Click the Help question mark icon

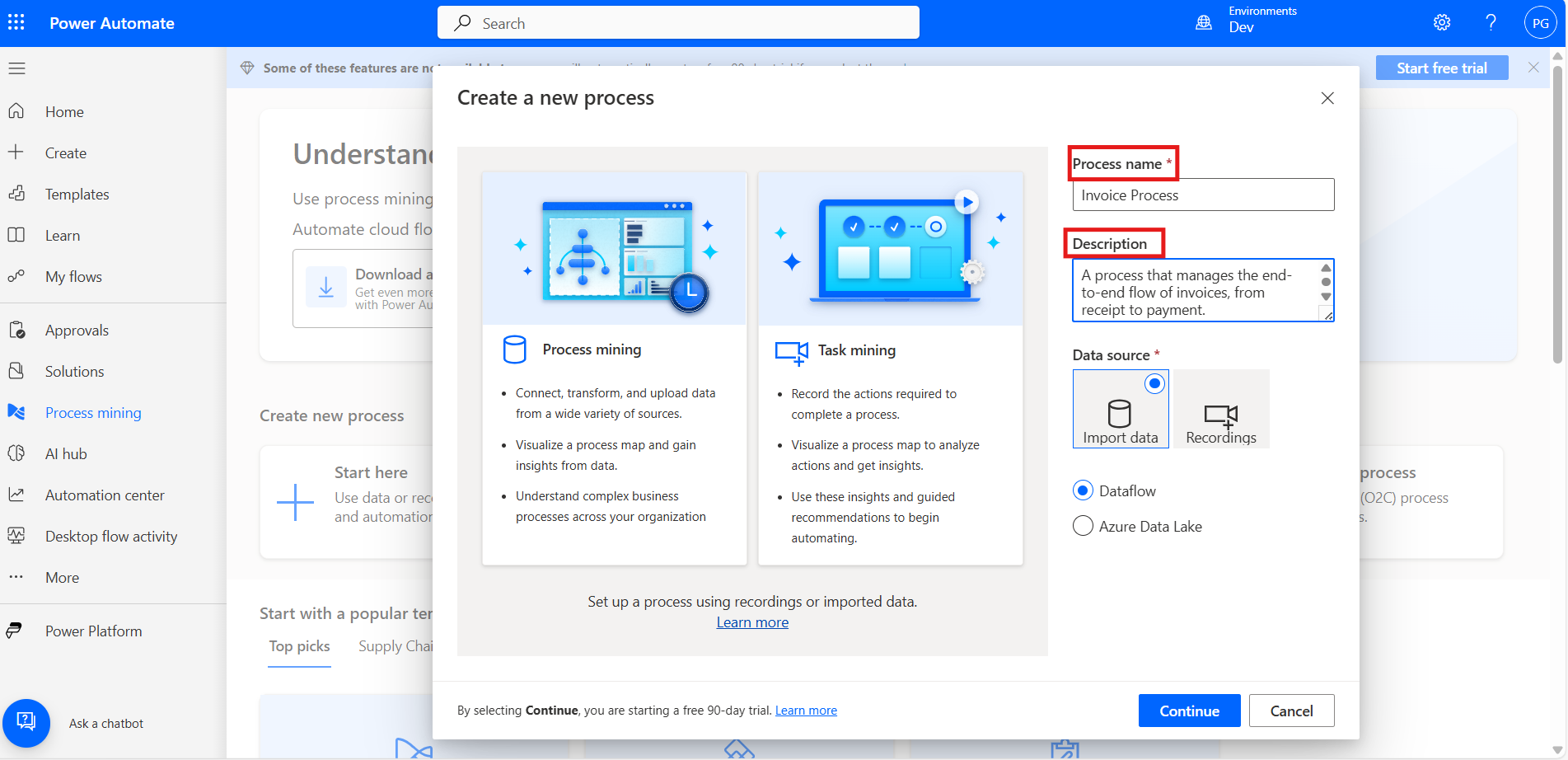(x=1491, y=23)
